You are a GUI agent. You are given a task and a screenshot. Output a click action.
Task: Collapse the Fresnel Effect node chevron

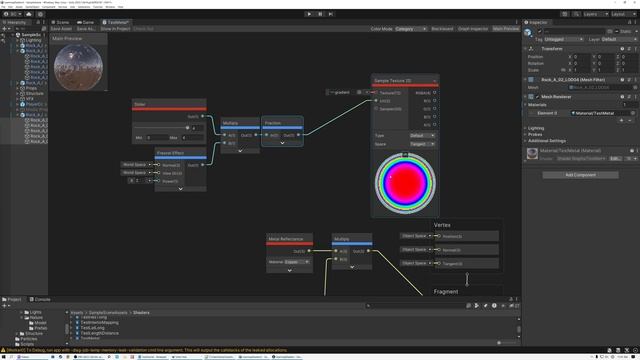[180, 189]
